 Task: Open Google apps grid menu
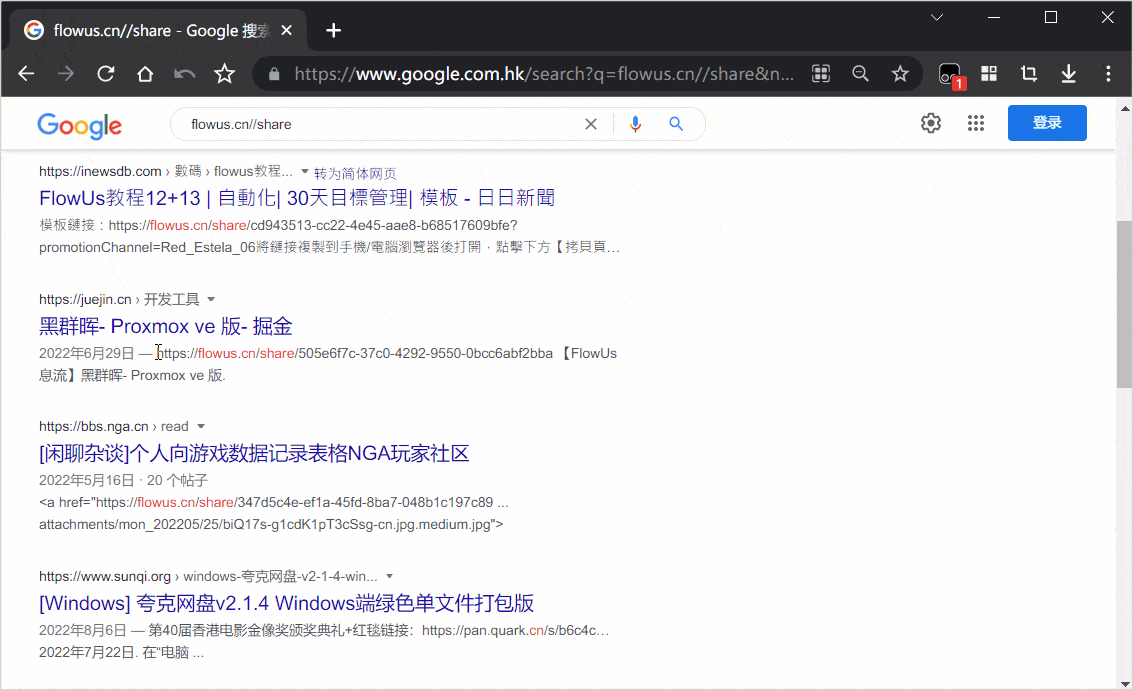click(x=976, y=123)
